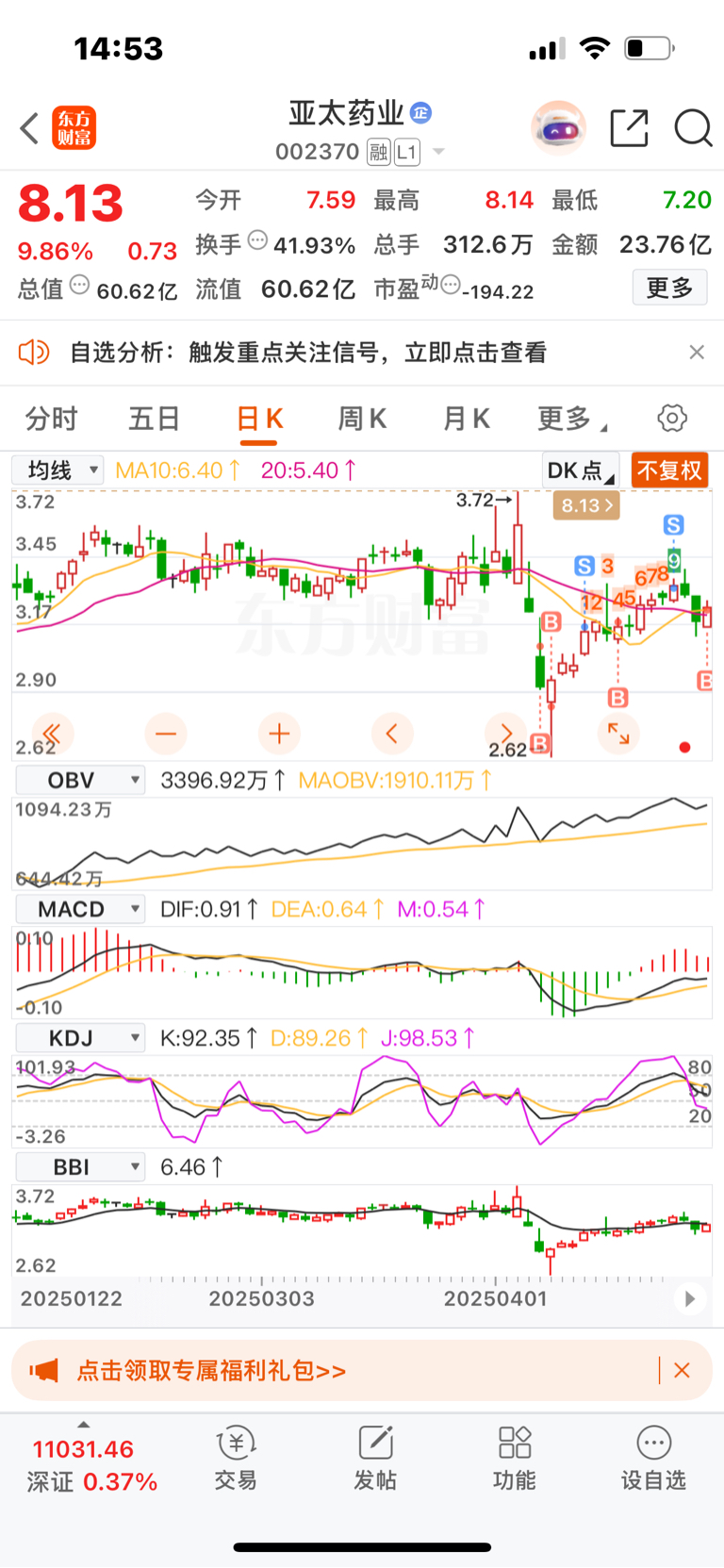This screenshot has width=724, height=1568.
Task: Tap the B buy marker at 2.62 low
Action: [x=540, y=743]
